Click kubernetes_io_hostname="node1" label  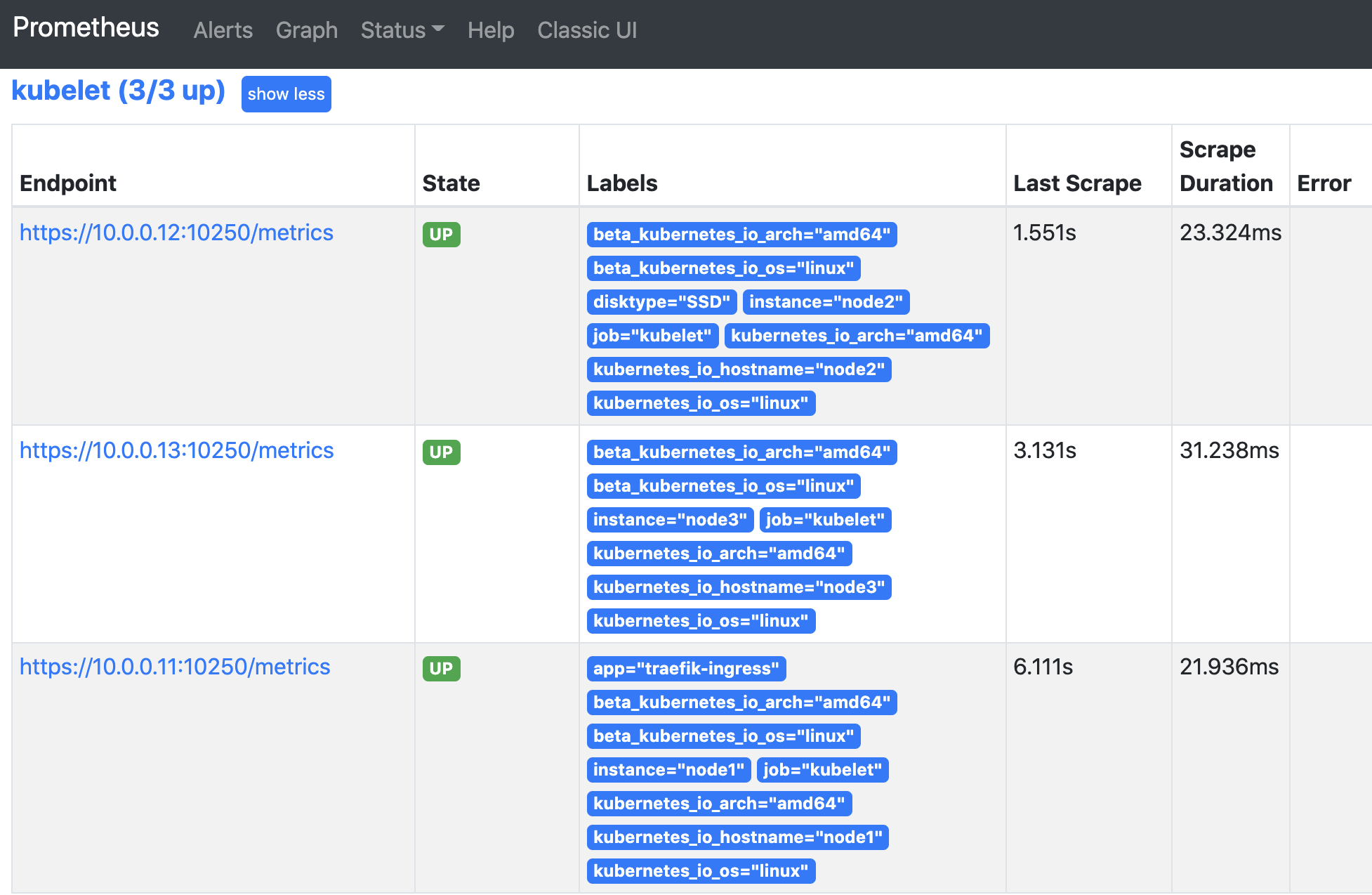point(737,837)
